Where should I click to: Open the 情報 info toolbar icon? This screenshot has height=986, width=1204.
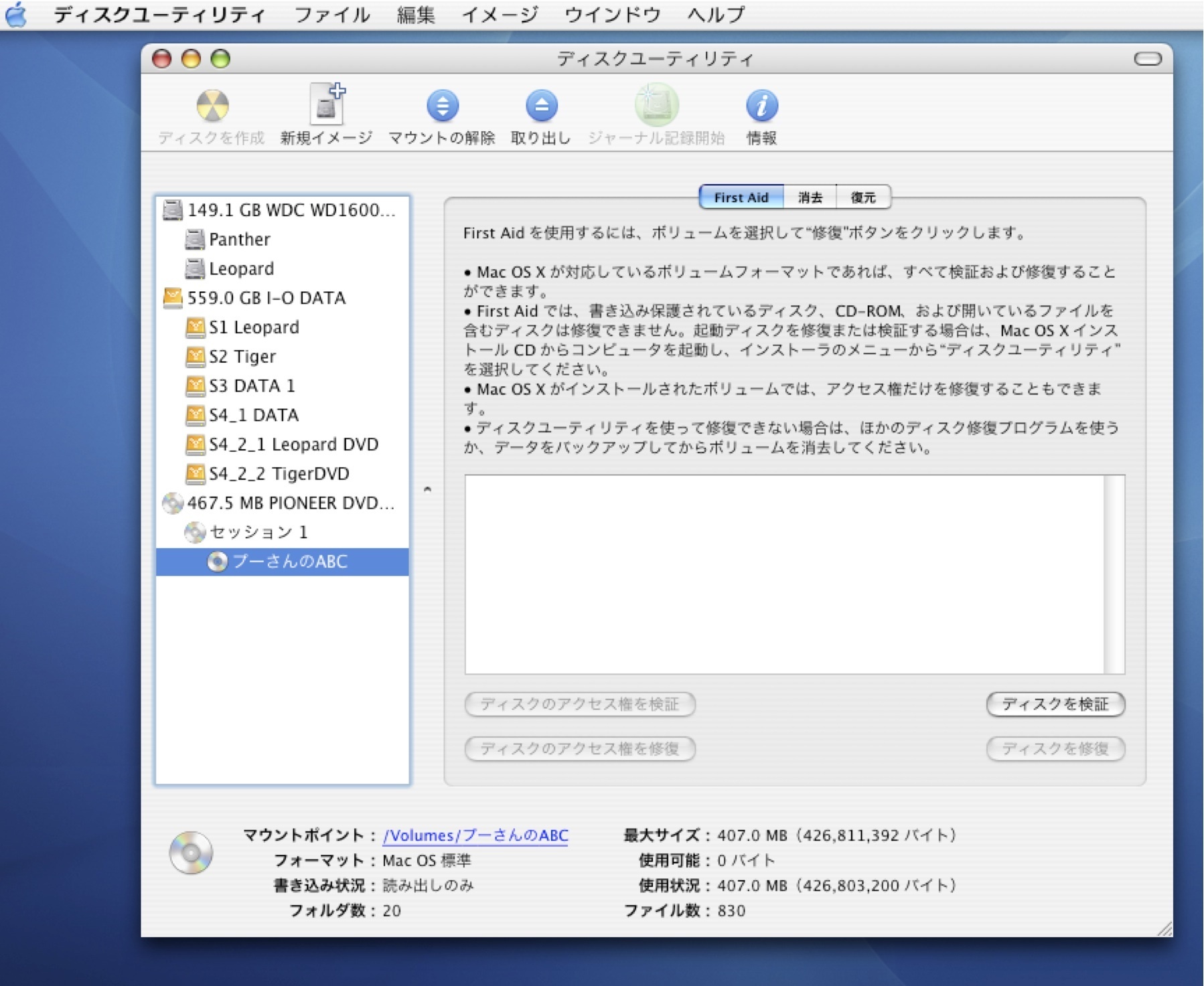click(x=761, y=106)
